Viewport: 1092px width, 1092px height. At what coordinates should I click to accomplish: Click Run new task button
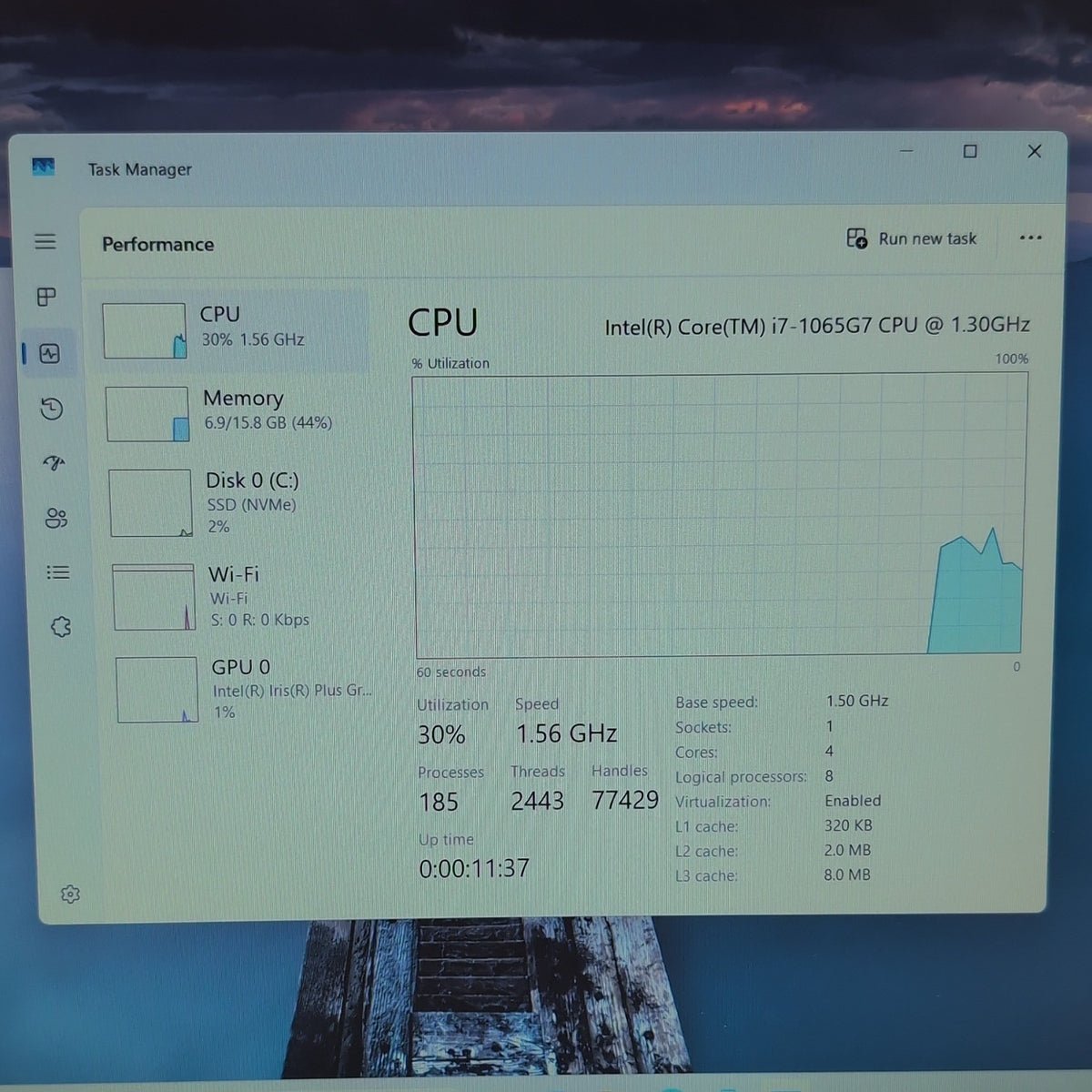(912, 238)
